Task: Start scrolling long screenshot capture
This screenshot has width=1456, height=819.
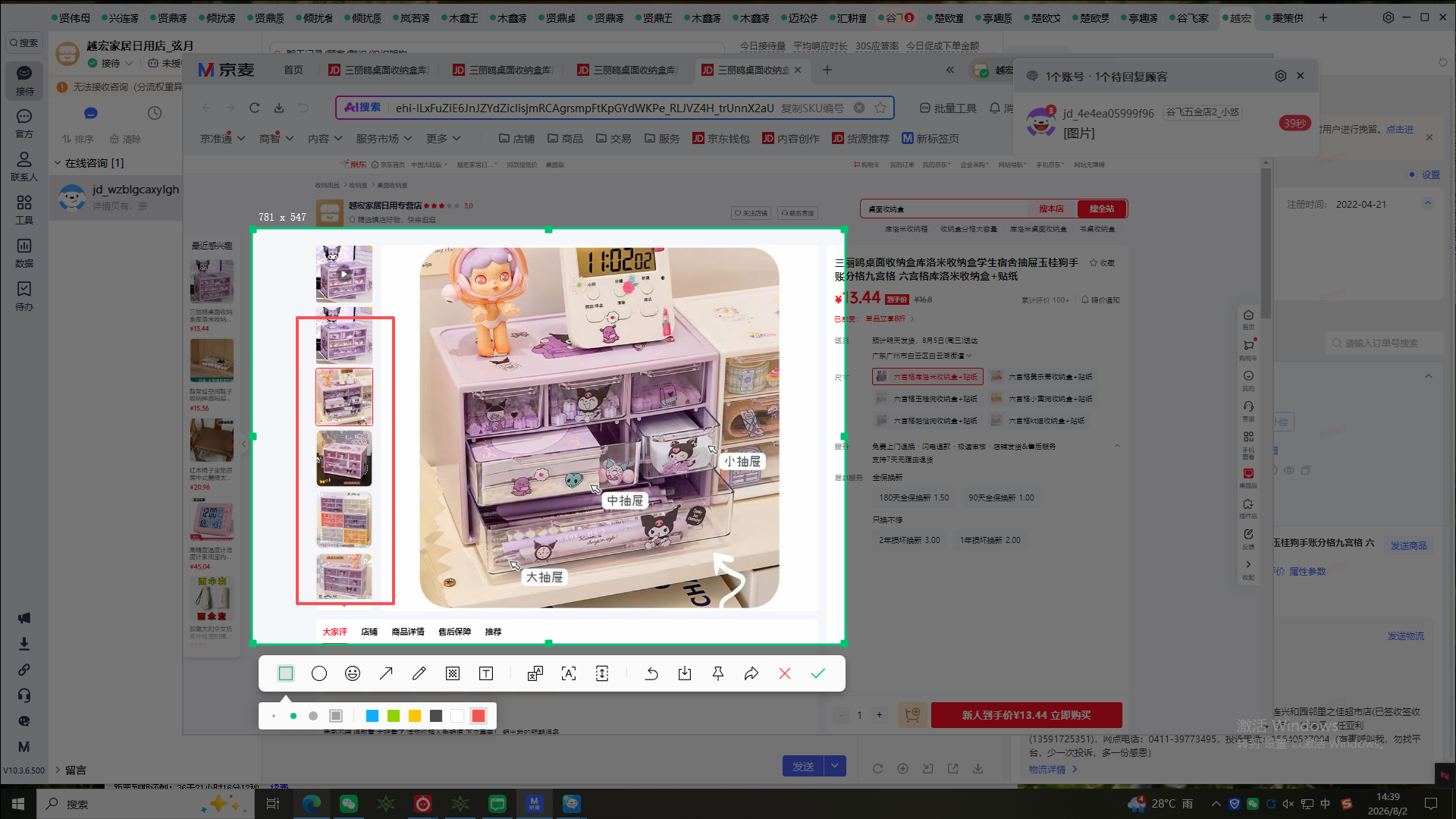Action: coord(602,673)
